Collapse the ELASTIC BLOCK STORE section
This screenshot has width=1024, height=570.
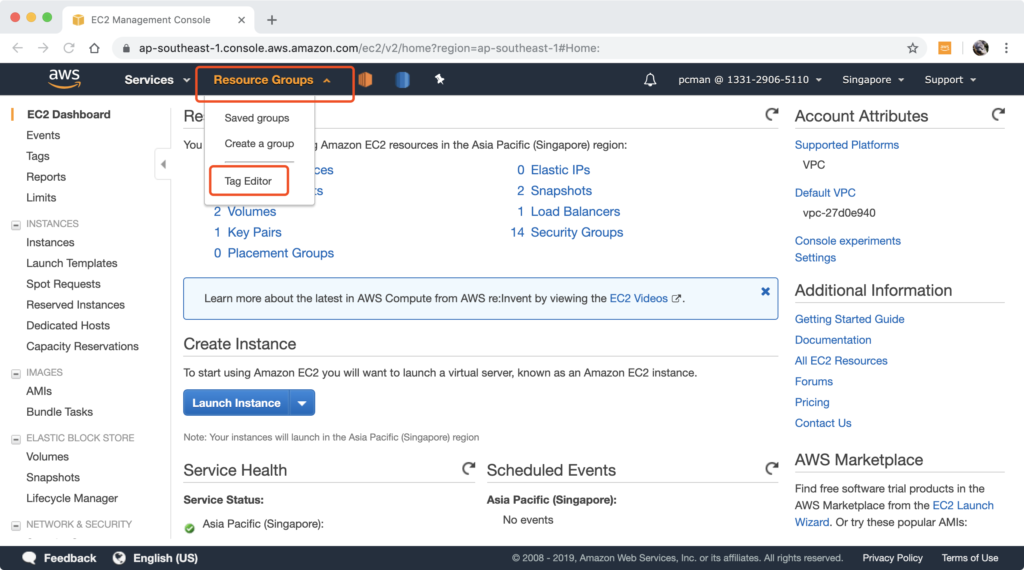coord(16,439)
